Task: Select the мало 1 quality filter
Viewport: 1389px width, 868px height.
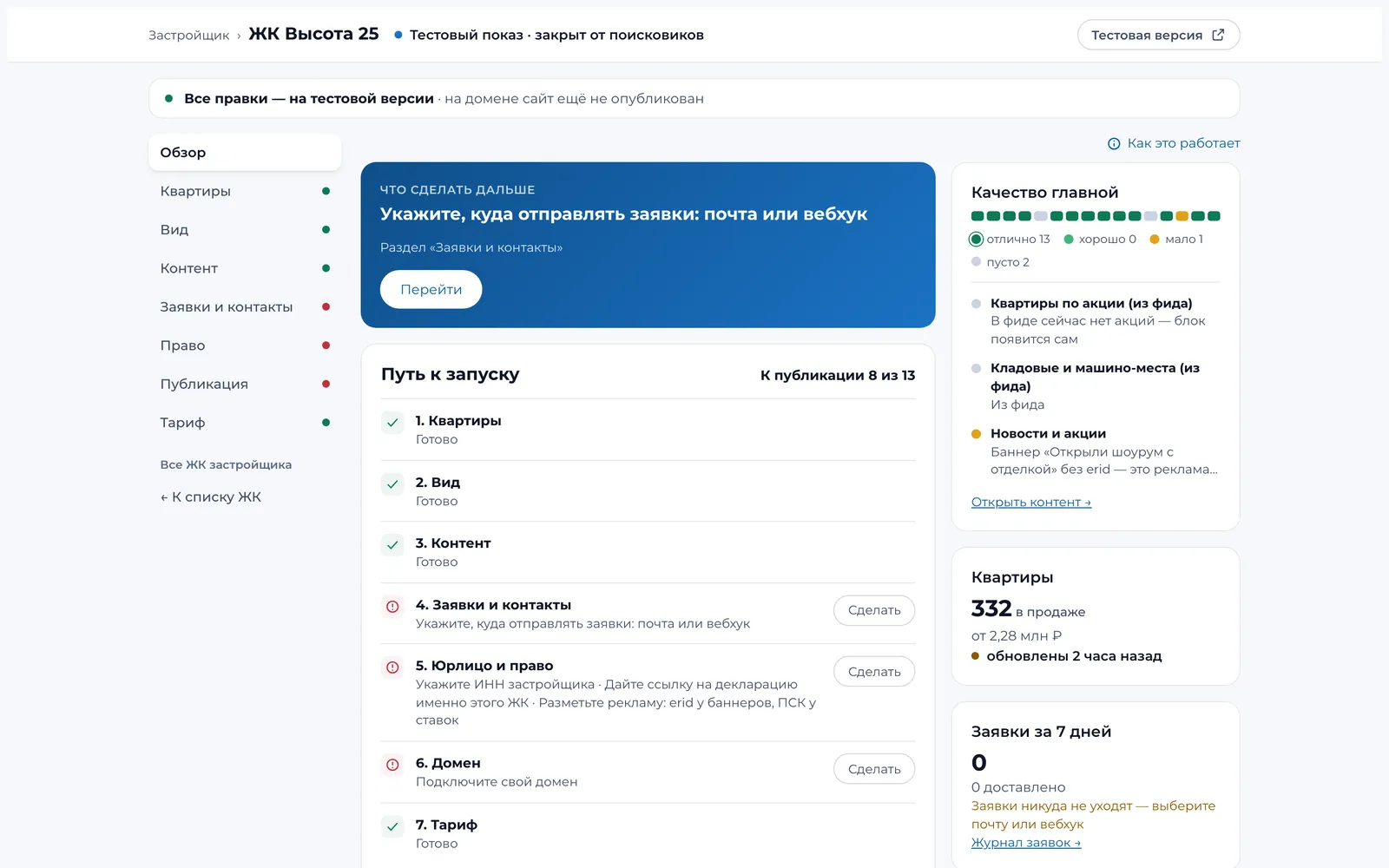Action: click(1176, 239)
